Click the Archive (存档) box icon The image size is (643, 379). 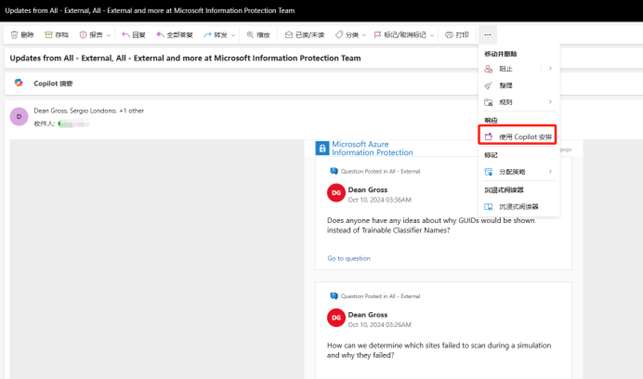click(x=48, y=35)
